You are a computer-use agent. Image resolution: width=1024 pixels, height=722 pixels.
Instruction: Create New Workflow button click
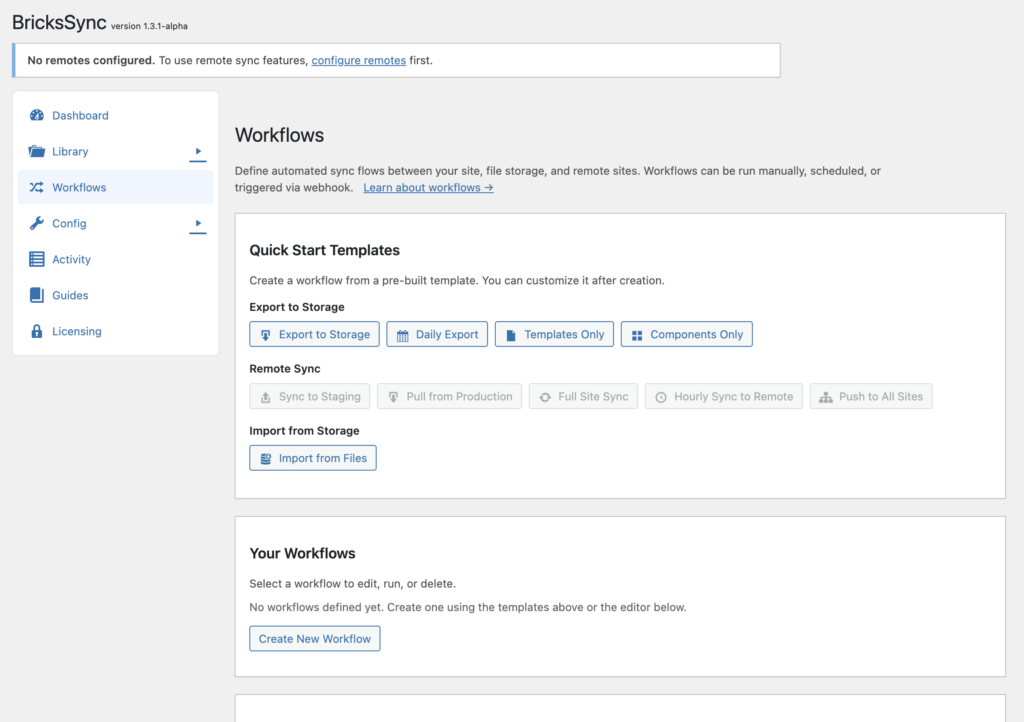point(314,639)
